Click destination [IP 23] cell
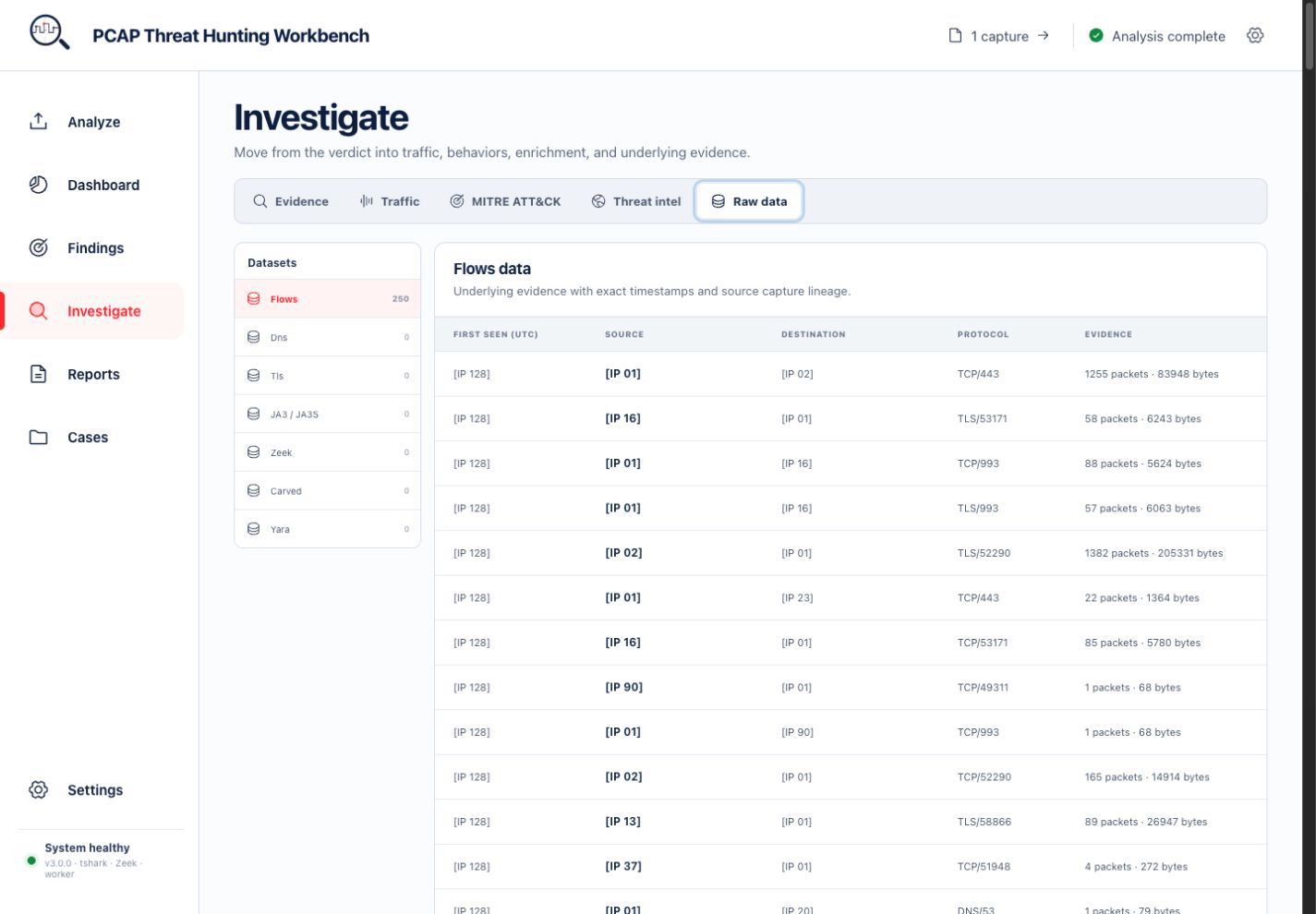Viewport: 1316px width, 914px height. pos(797,597)
